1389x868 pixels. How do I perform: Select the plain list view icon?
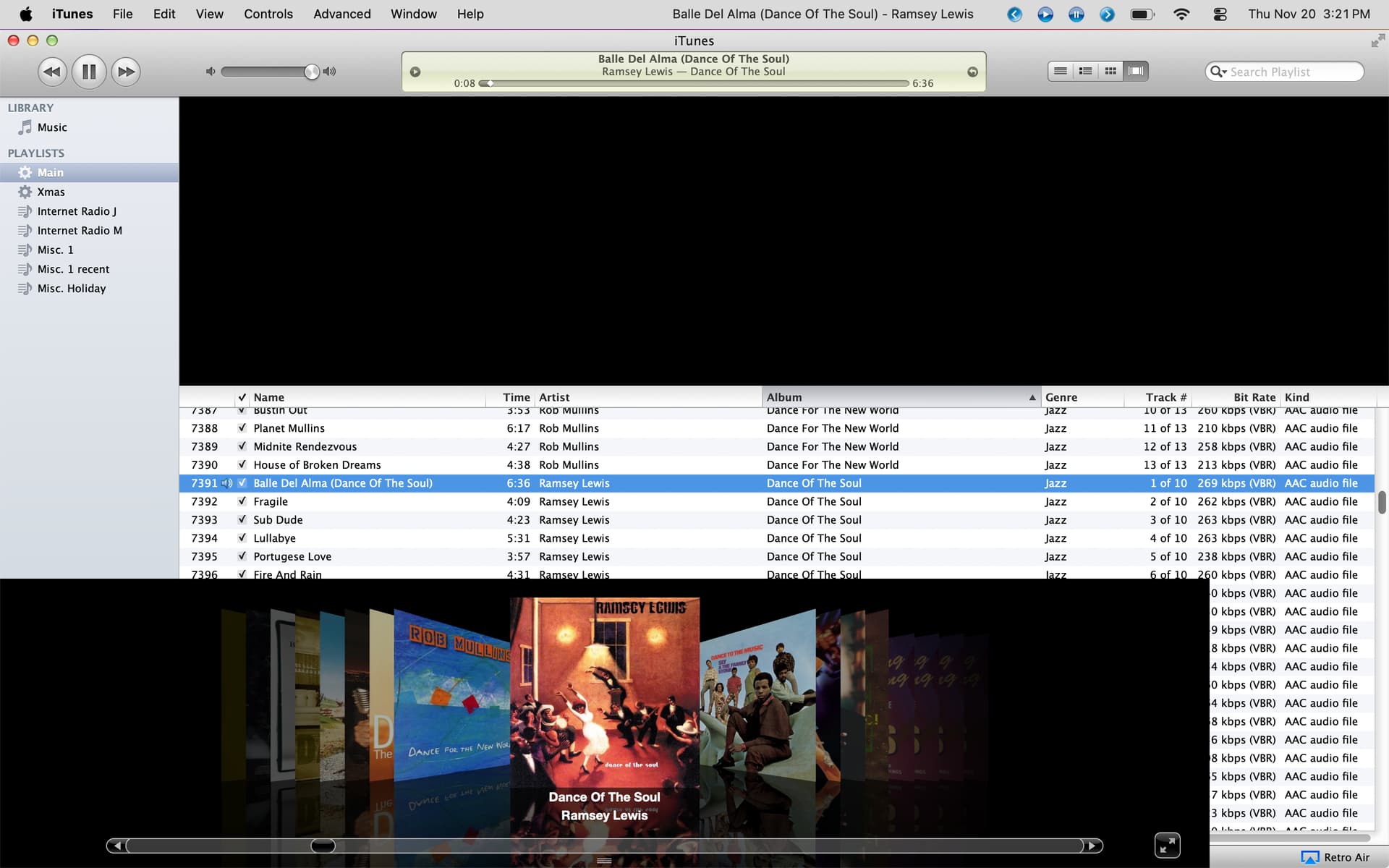point(1061,71)
